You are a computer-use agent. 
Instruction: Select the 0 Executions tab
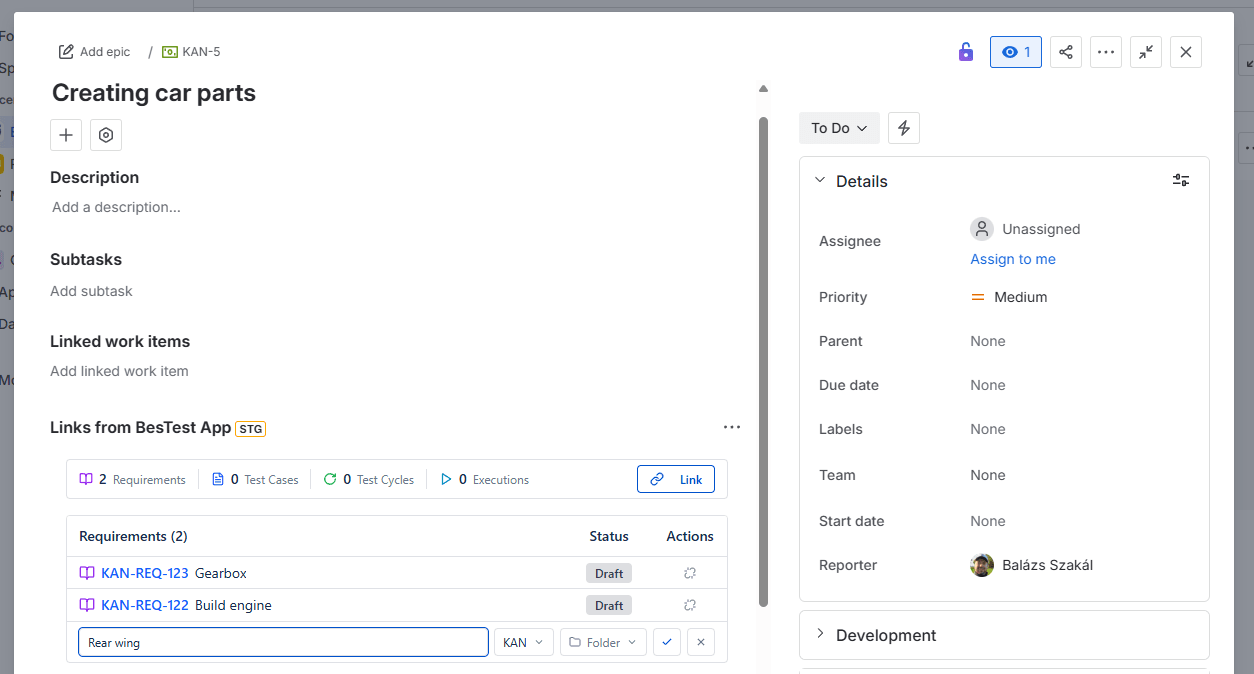pos(484,479)
